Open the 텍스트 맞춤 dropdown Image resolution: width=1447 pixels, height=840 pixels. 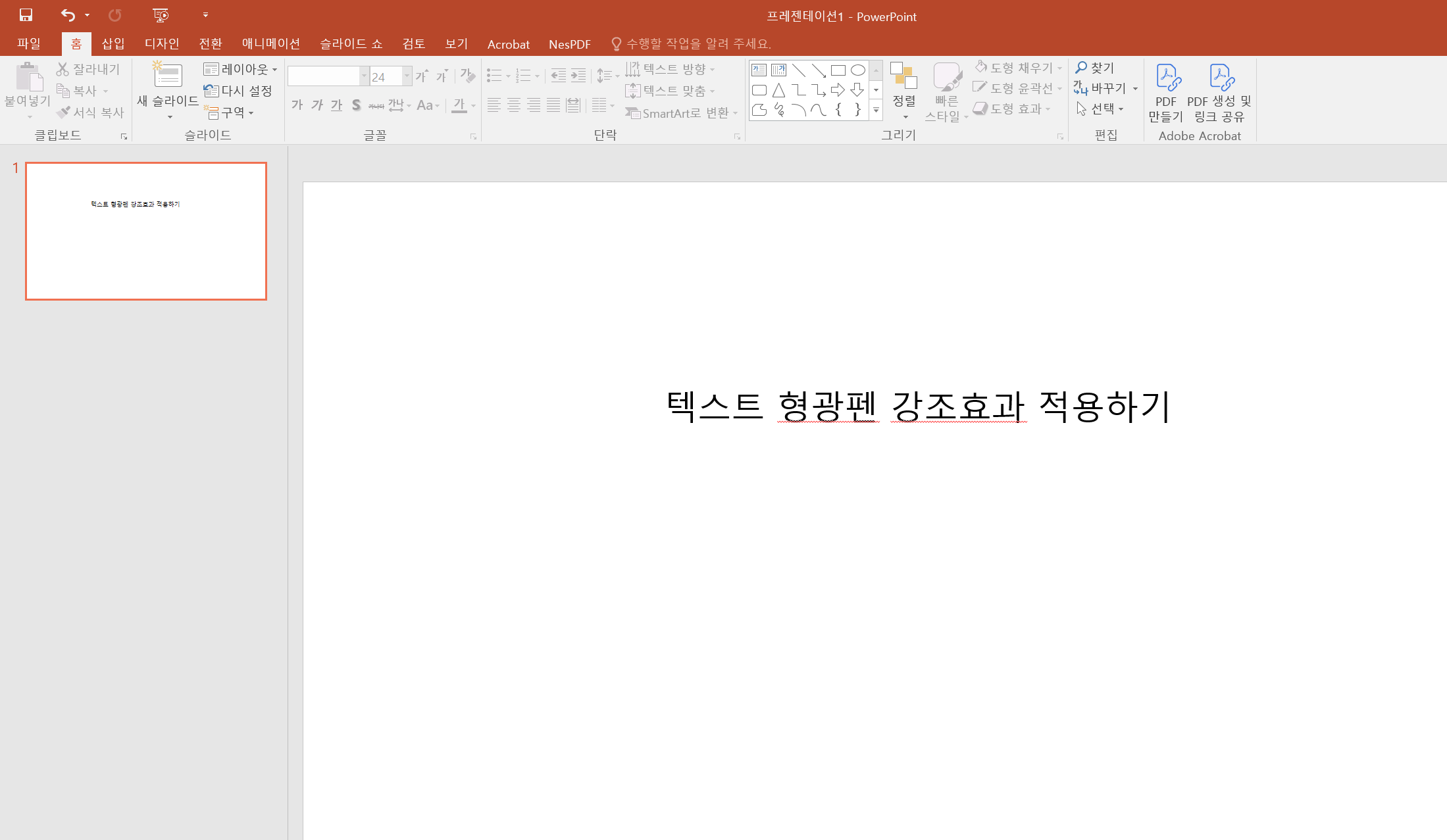pyautogui.click(x=670, y=91)
